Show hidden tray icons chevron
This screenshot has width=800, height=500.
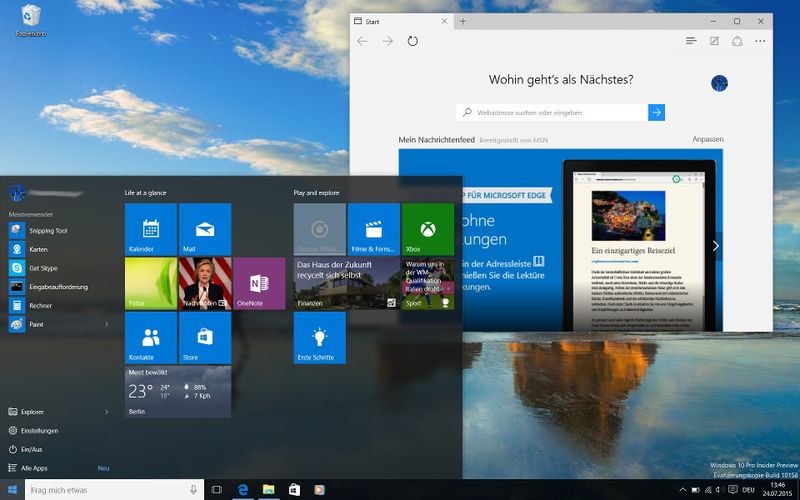coord(682,490)
